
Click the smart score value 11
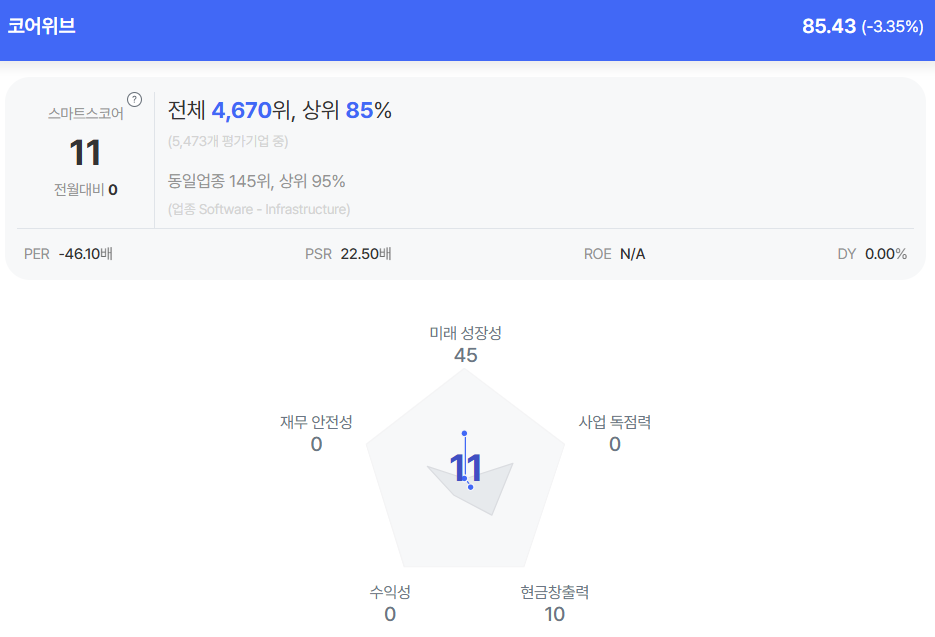coord(85,153)
